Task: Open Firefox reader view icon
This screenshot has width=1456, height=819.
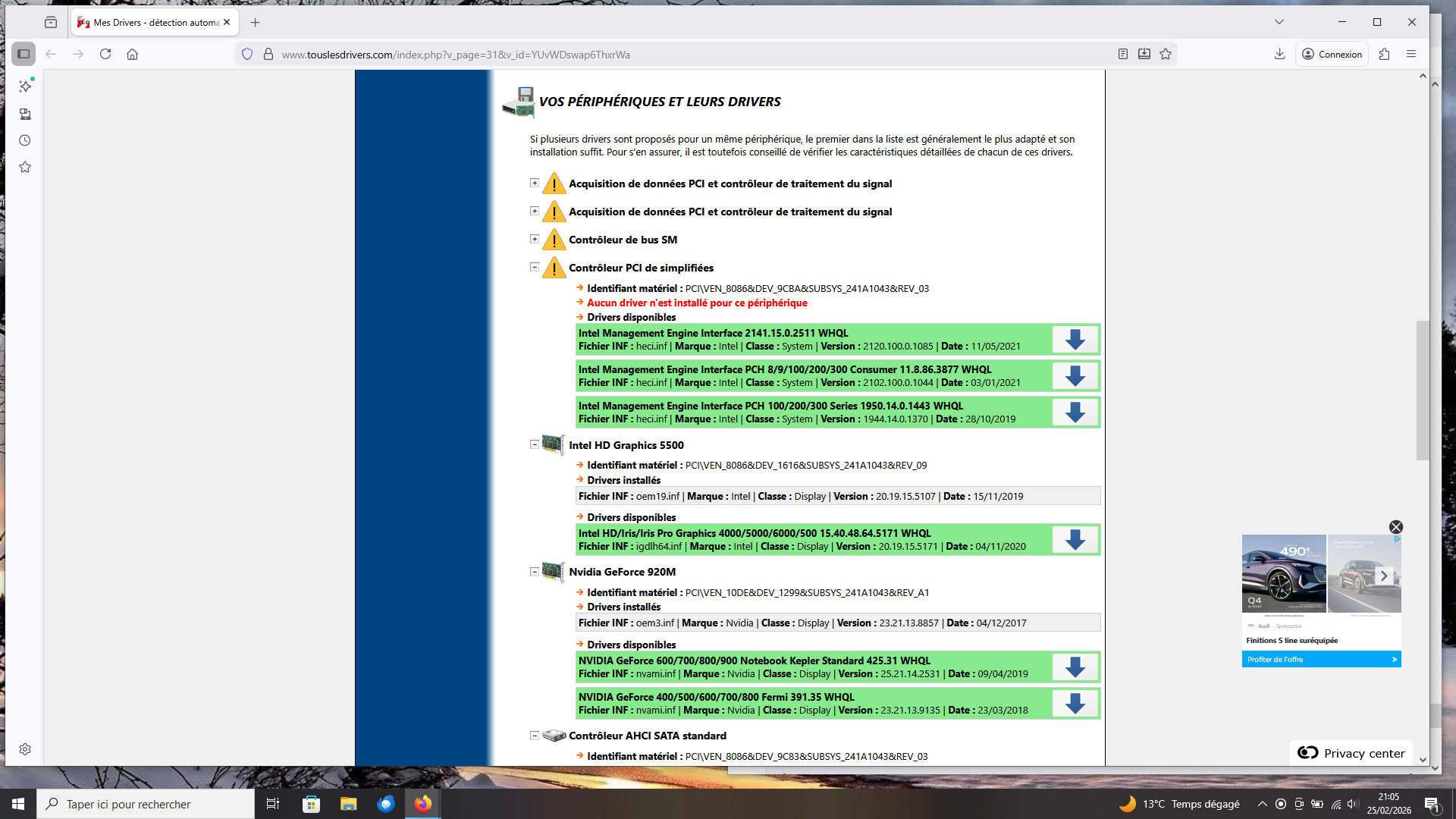Action: tap(1123, 54)
